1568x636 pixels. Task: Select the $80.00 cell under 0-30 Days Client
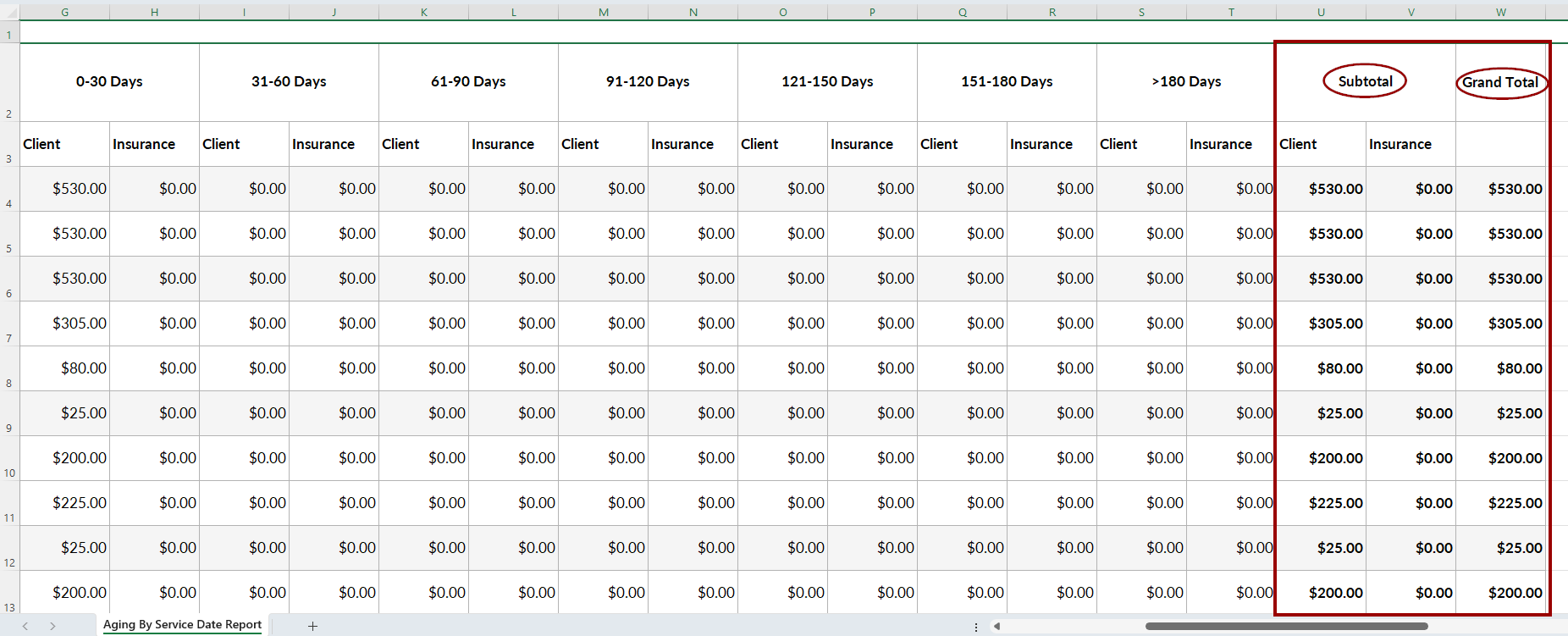(65, 368)
